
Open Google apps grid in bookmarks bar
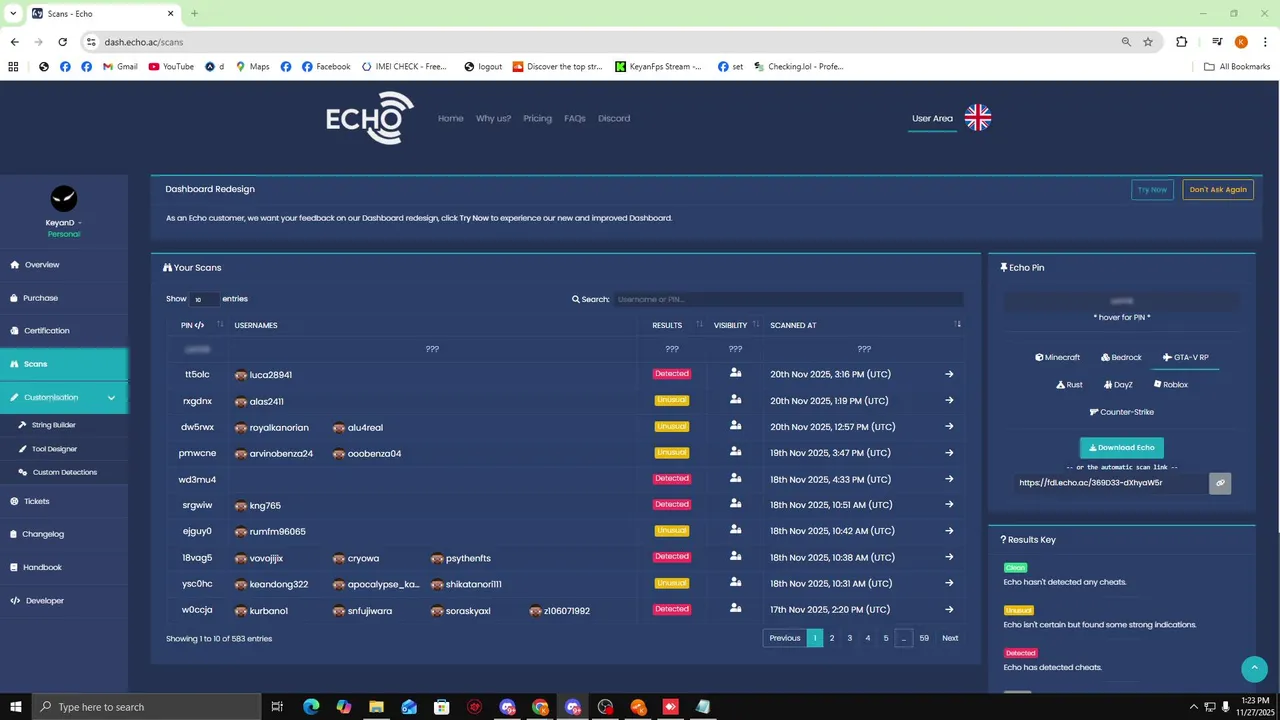13,67
